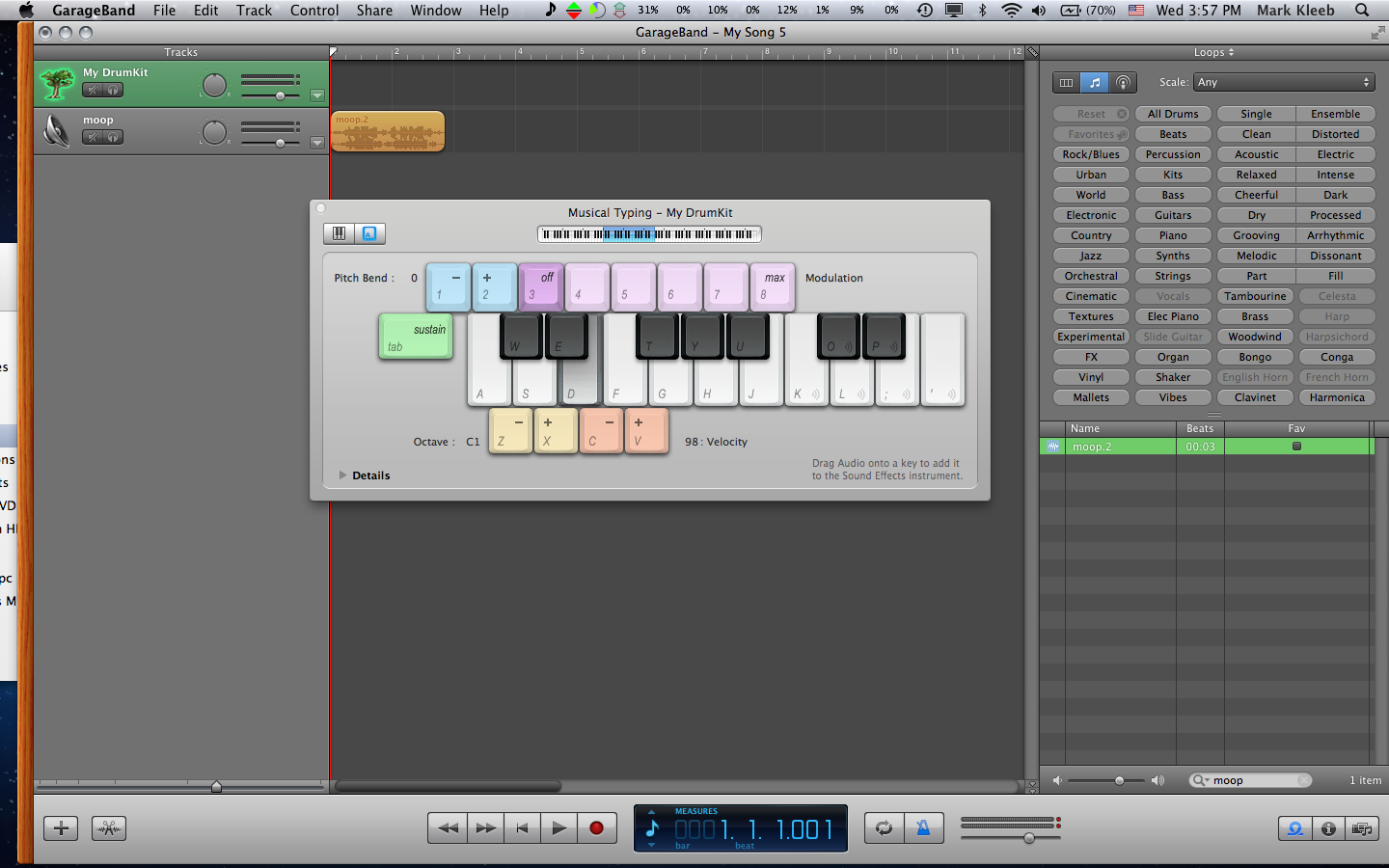
Task: Mute the moop track
Action: (x=93, y=137)
